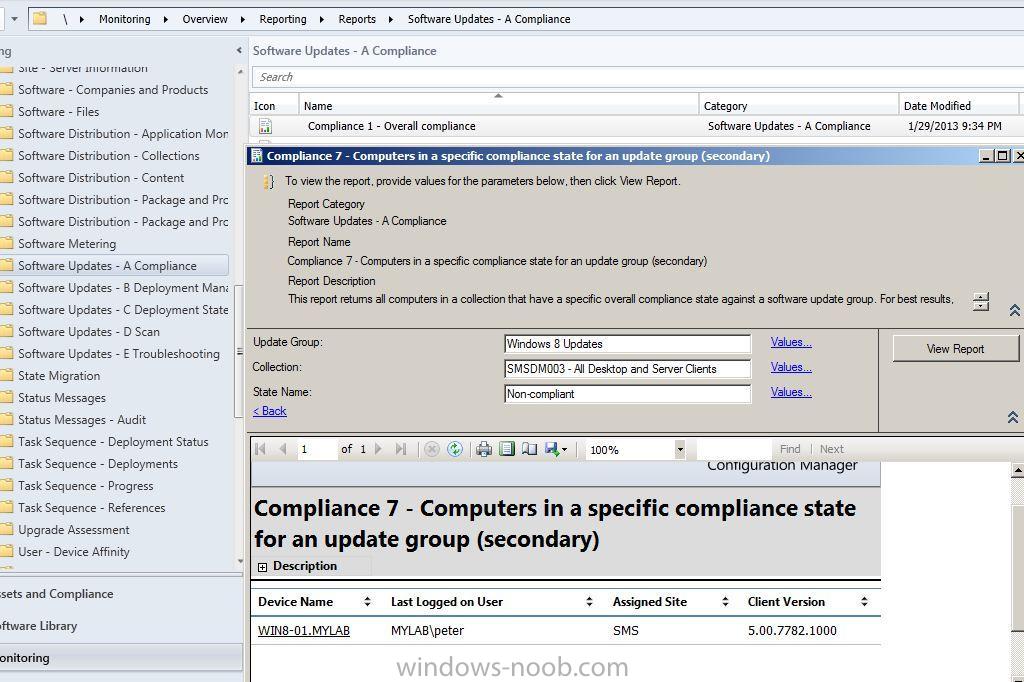Screen dimensions: 1024x682
Task: Sort reports by Name column header
Action: coord(499,106)
